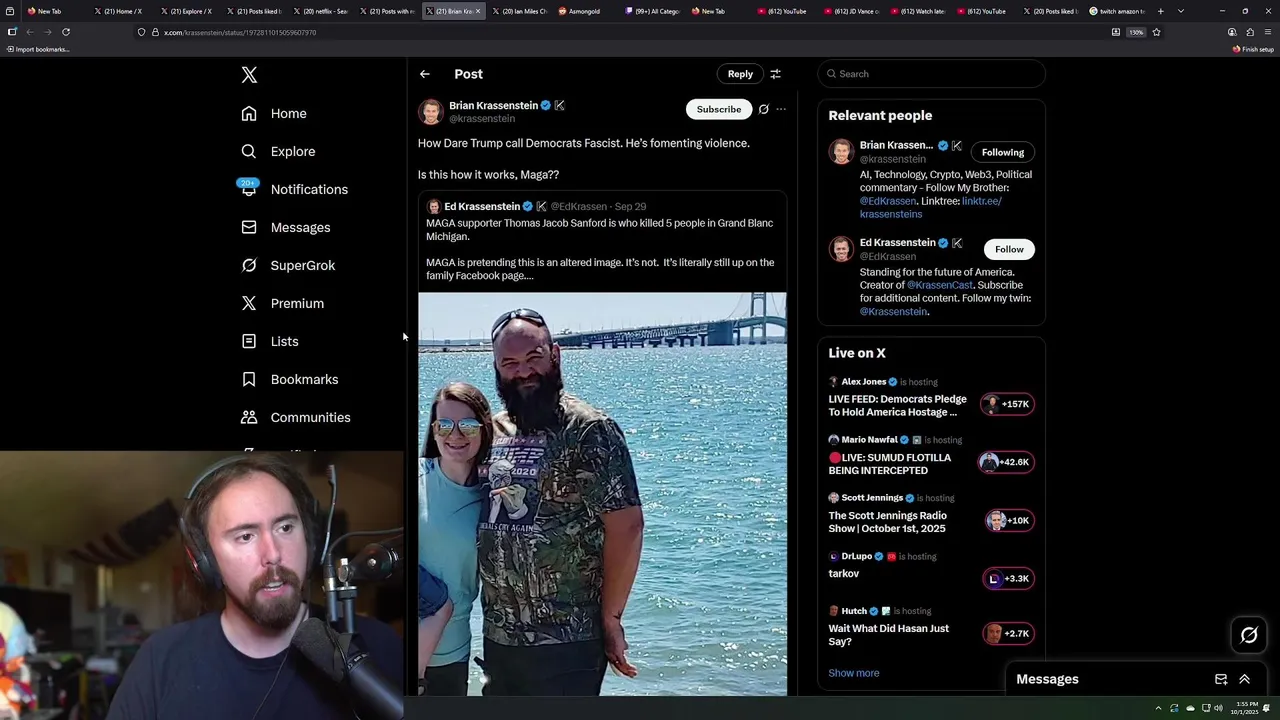
Task: Show hidden system tray icons
Action: (1158, 708)
